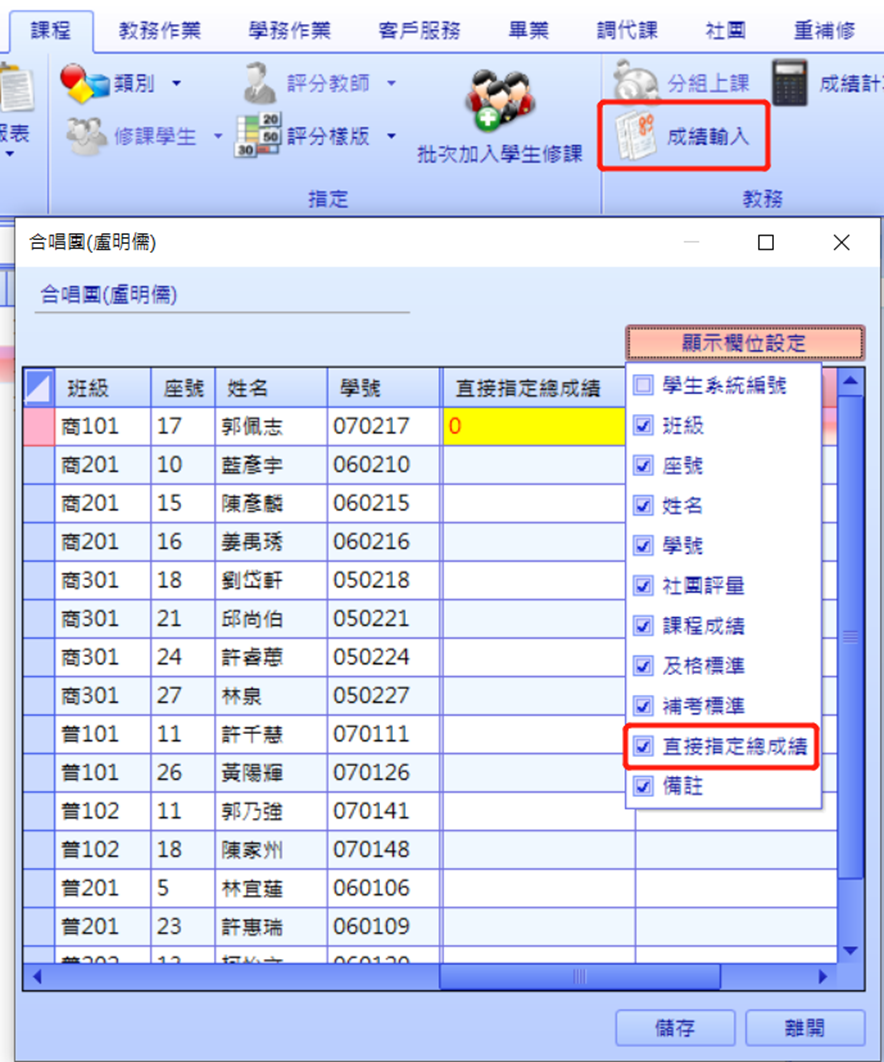Open the 顯示欄位設定 dropdown button

click(744, 343)
